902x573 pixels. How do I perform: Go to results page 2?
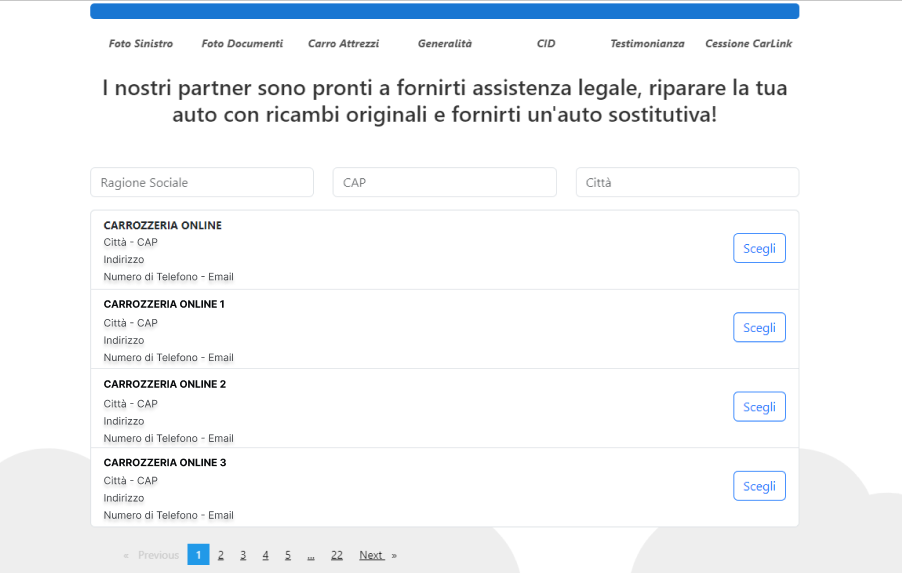tap(221, 555)
